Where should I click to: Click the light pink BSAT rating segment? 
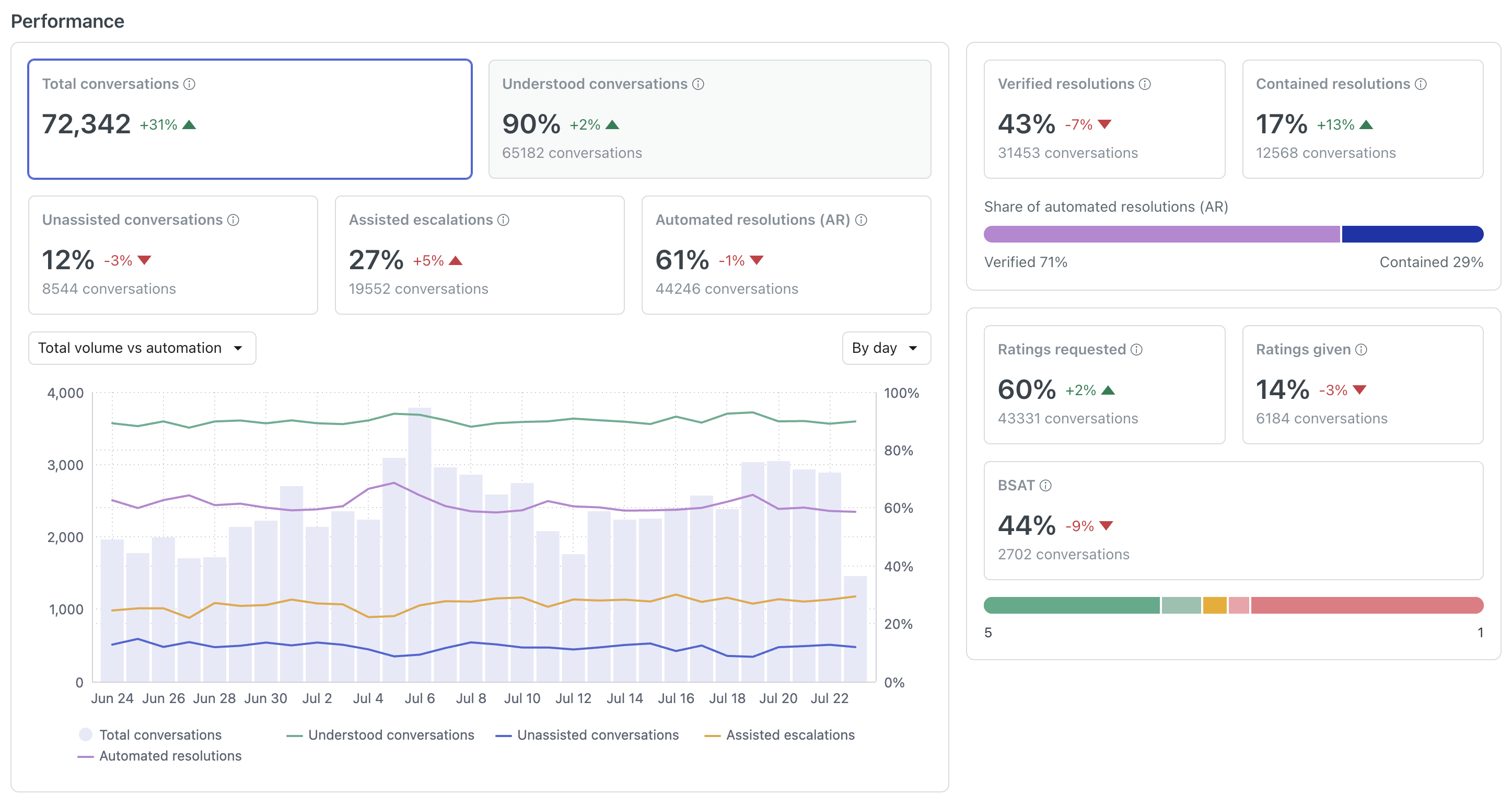click(x=1239, y=605)
